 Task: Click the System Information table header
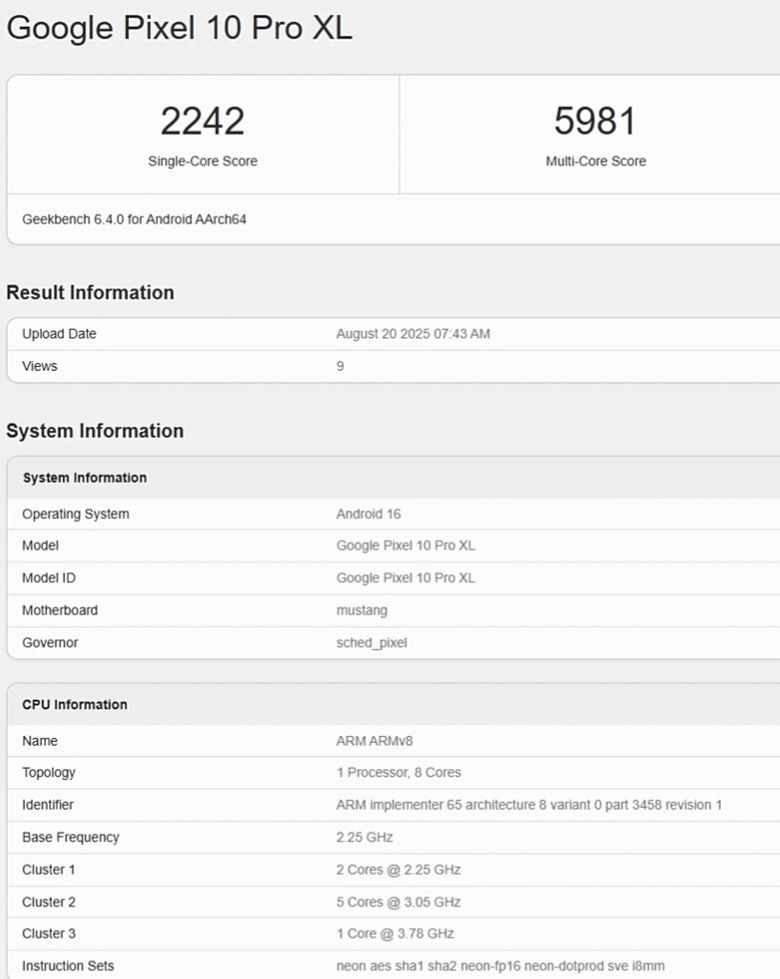click(85, 478)
